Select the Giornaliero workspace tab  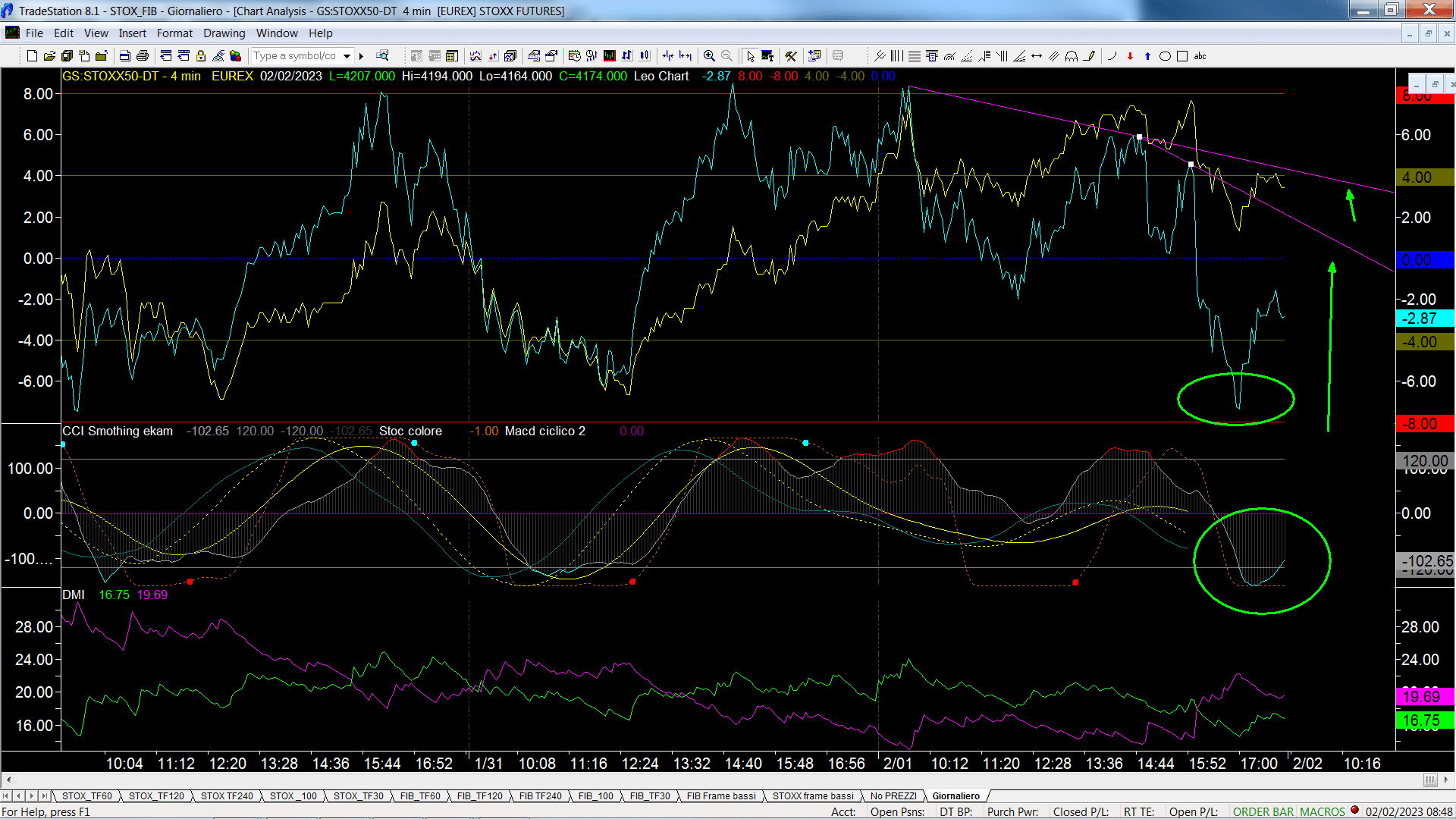[x=955, y=795]
